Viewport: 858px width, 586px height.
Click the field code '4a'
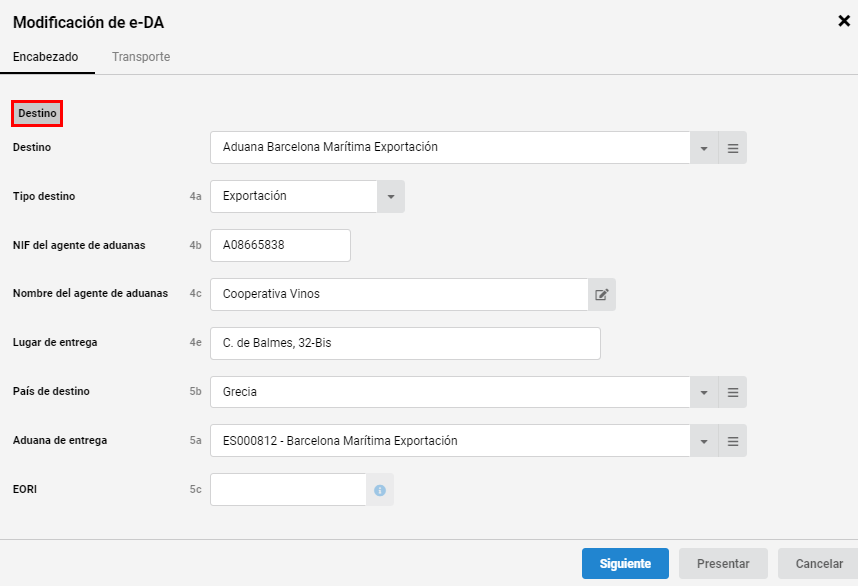coord(195,196)
